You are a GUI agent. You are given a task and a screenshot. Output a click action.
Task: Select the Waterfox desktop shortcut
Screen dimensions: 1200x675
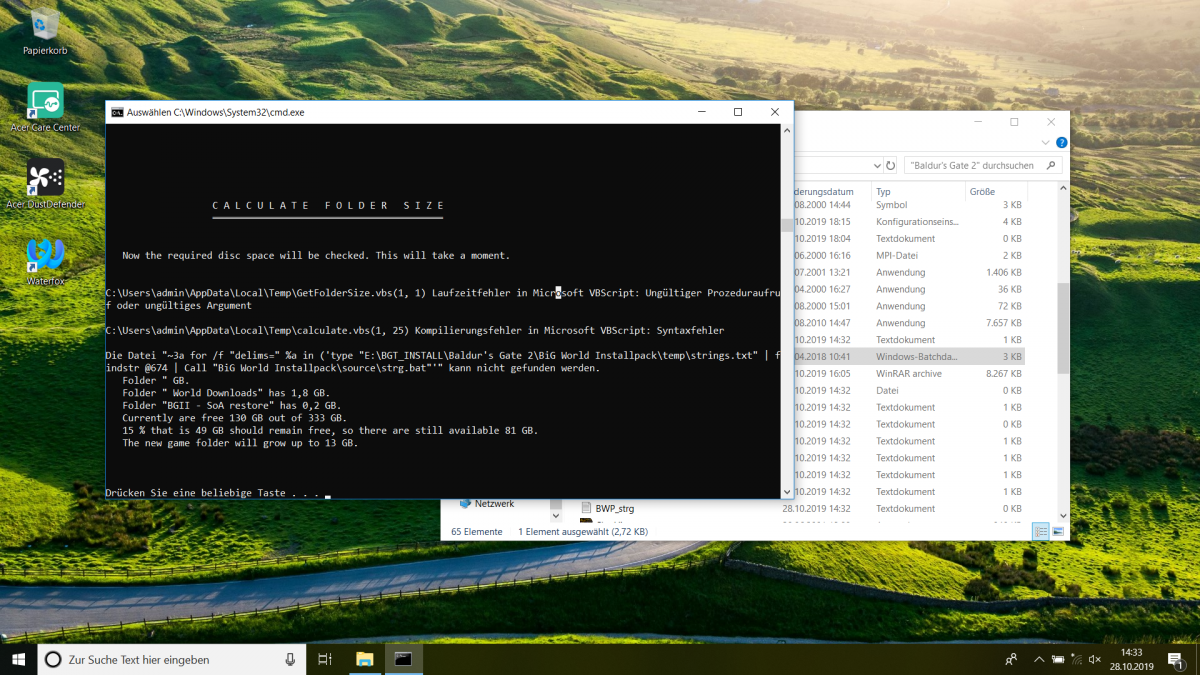45,261
